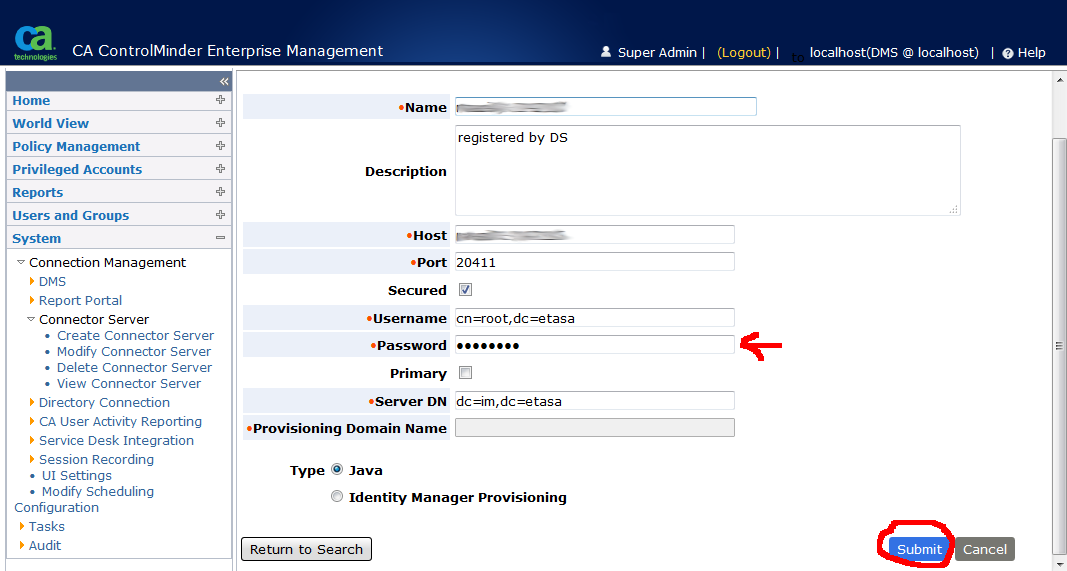Expand World View plus icon
1067x571 pixels.
coord(220,123)
